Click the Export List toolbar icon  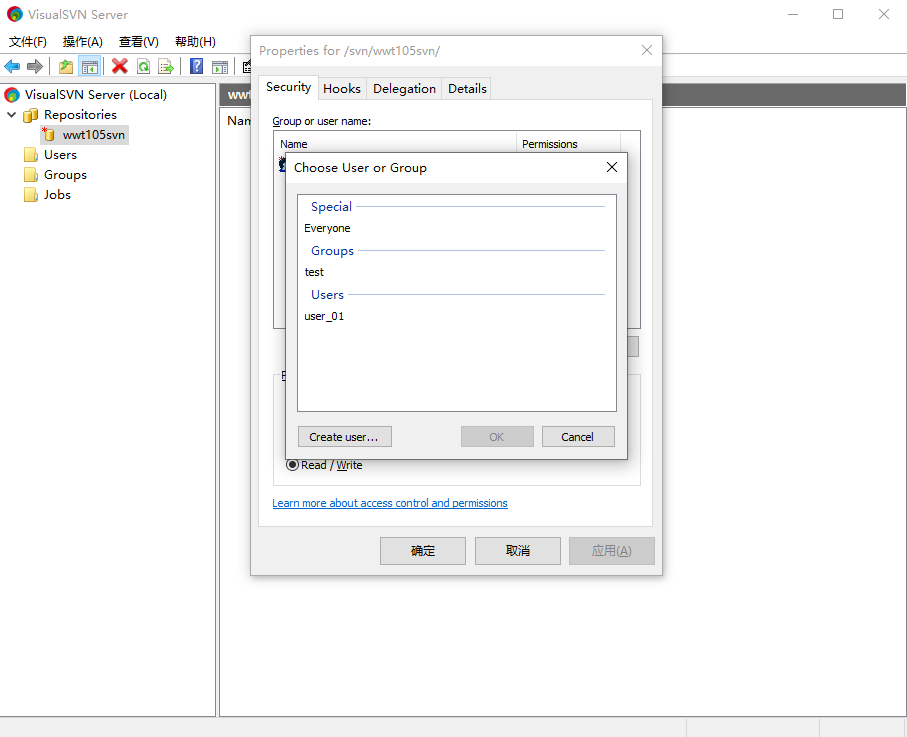point(166,67)
